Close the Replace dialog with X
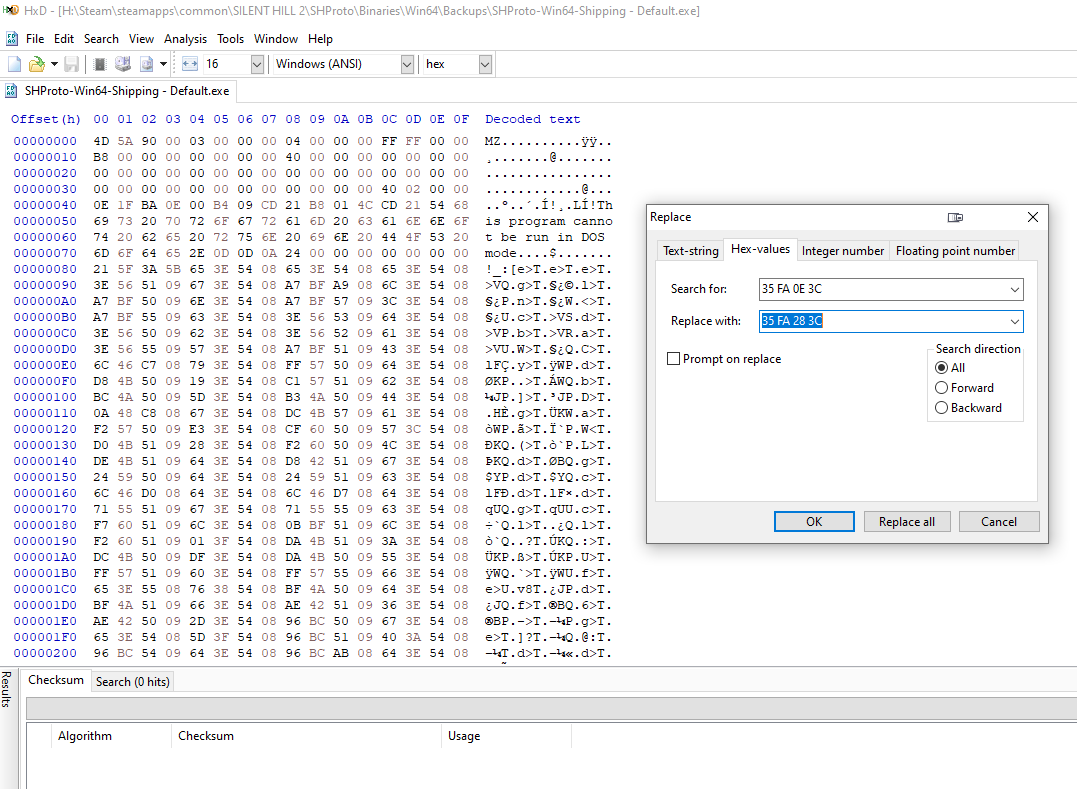1077x789 pixels. 1032,217
